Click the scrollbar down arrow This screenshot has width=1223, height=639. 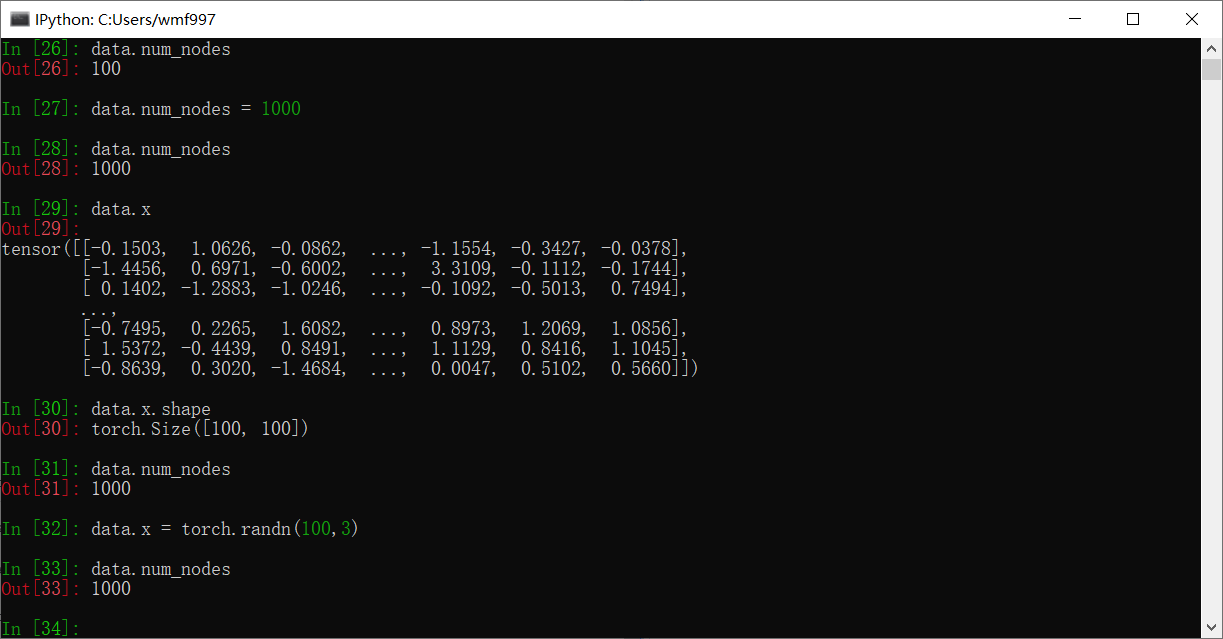tap(1211, 628)
